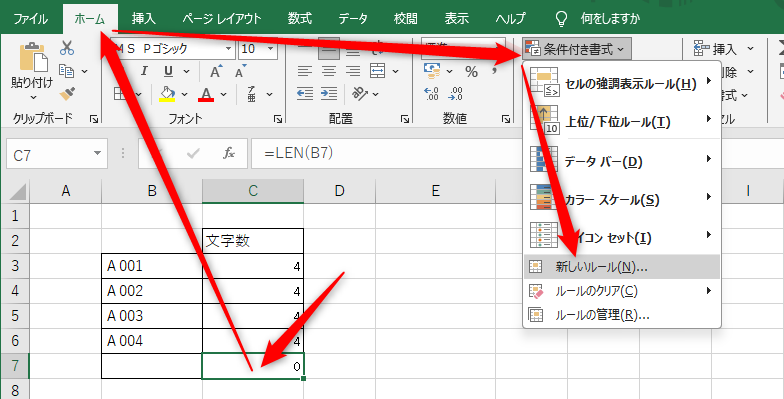Open font group dialog launcher
The width and height of the screenshot is (784, 399).
click(278, 119)
